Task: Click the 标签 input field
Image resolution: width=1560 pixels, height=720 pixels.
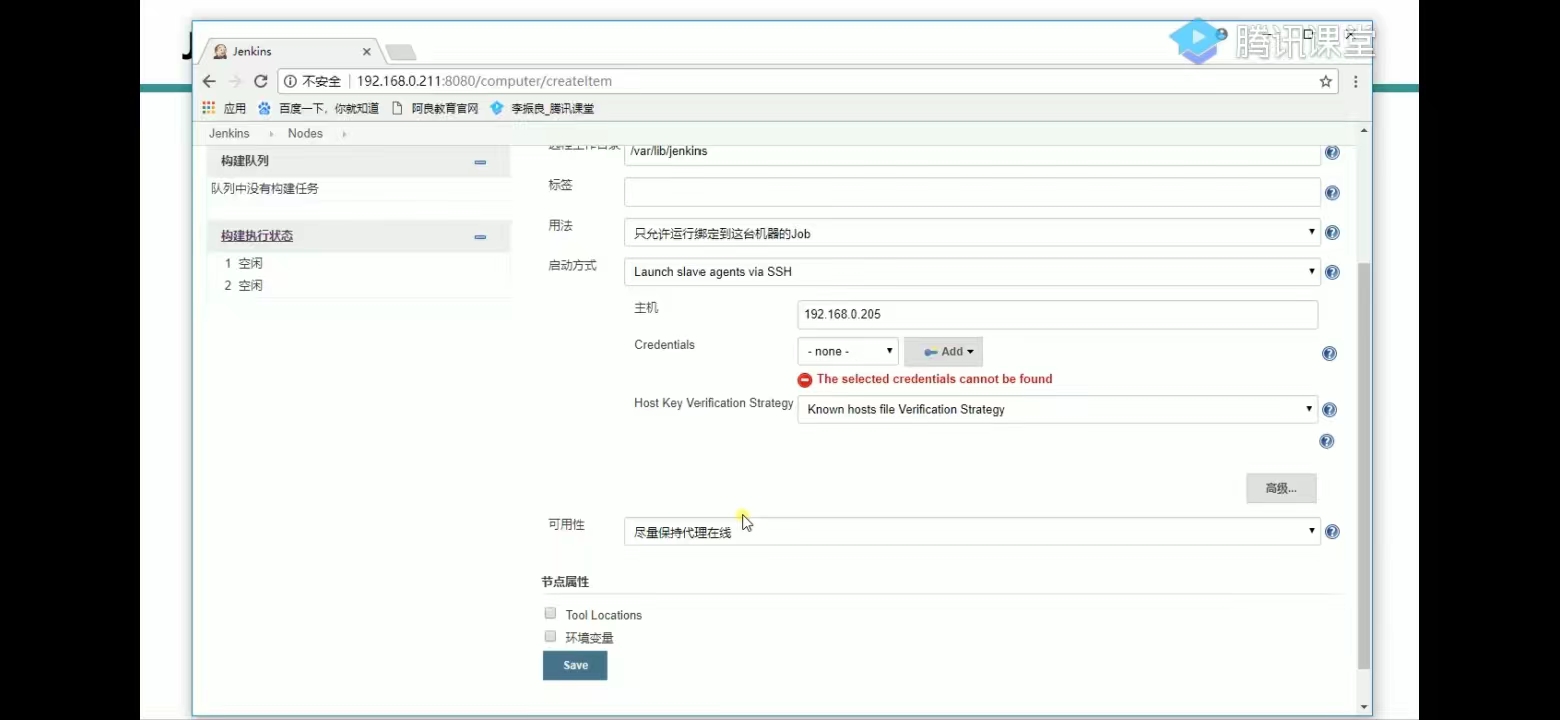Action: coord(972,192)
